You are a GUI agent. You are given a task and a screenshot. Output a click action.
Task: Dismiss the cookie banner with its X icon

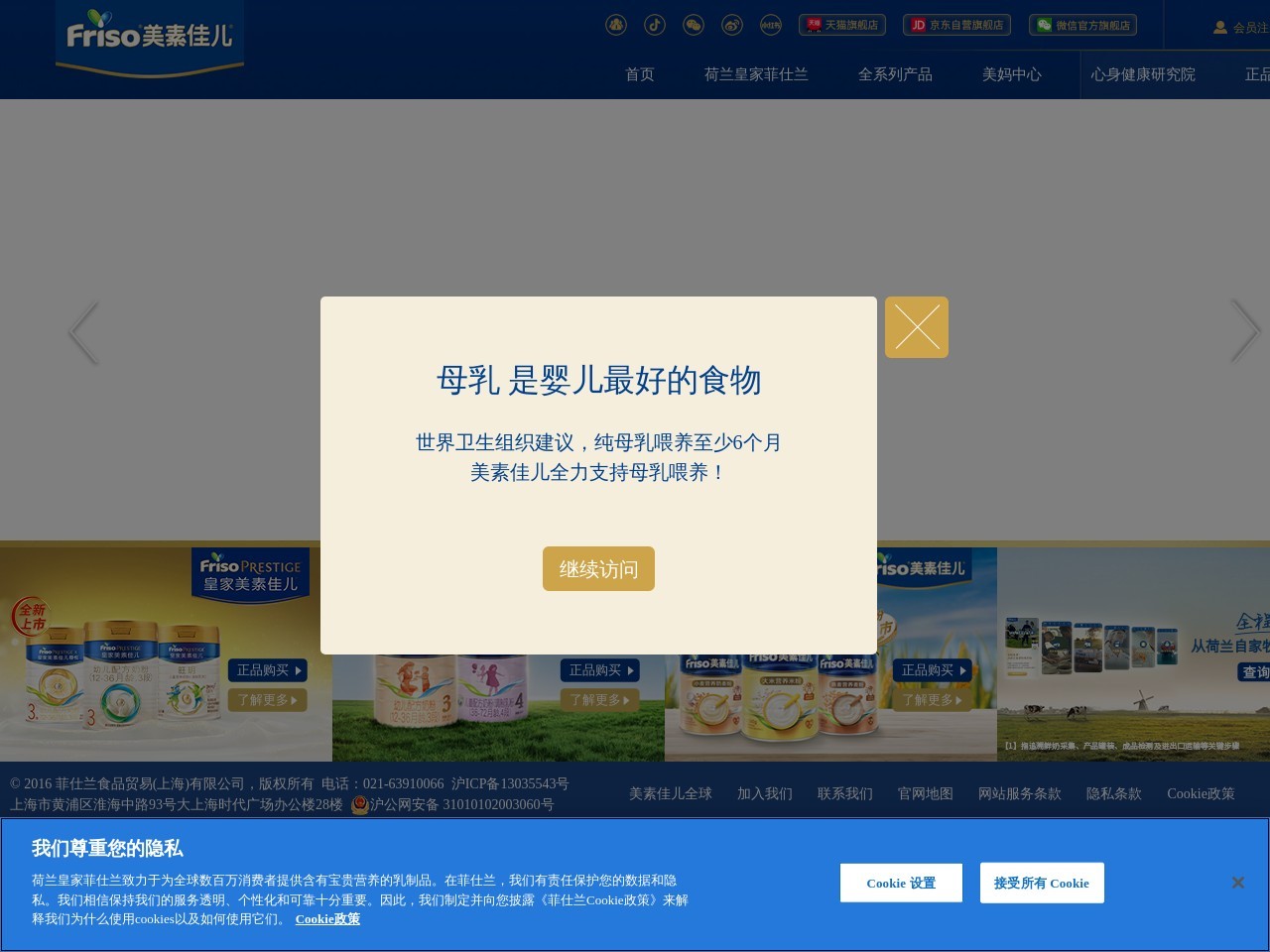(1237, 883)
